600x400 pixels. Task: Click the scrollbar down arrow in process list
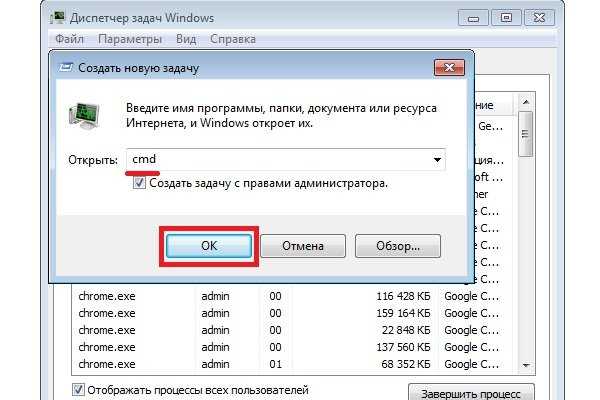[x=526, y=365]
